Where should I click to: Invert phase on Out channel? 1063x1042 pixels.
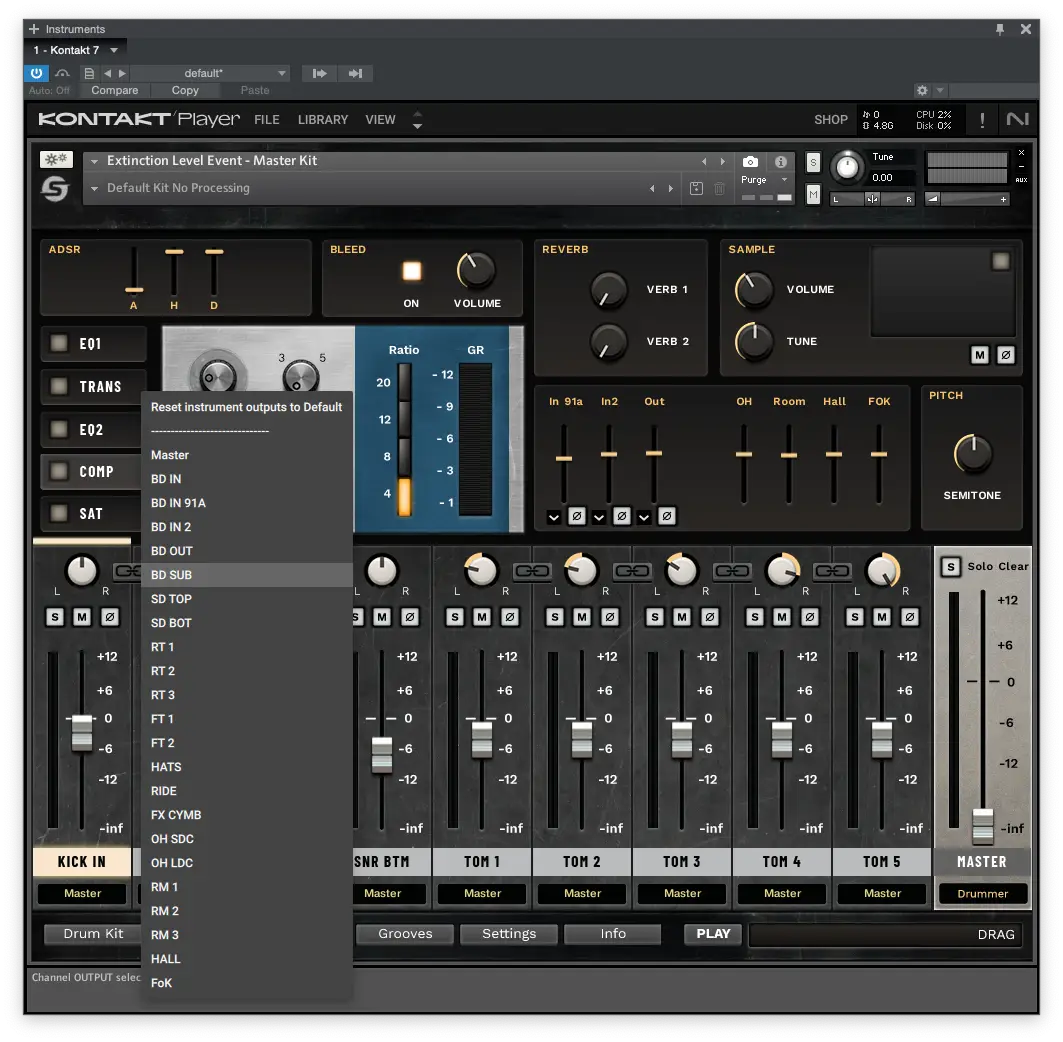(666, 517)
